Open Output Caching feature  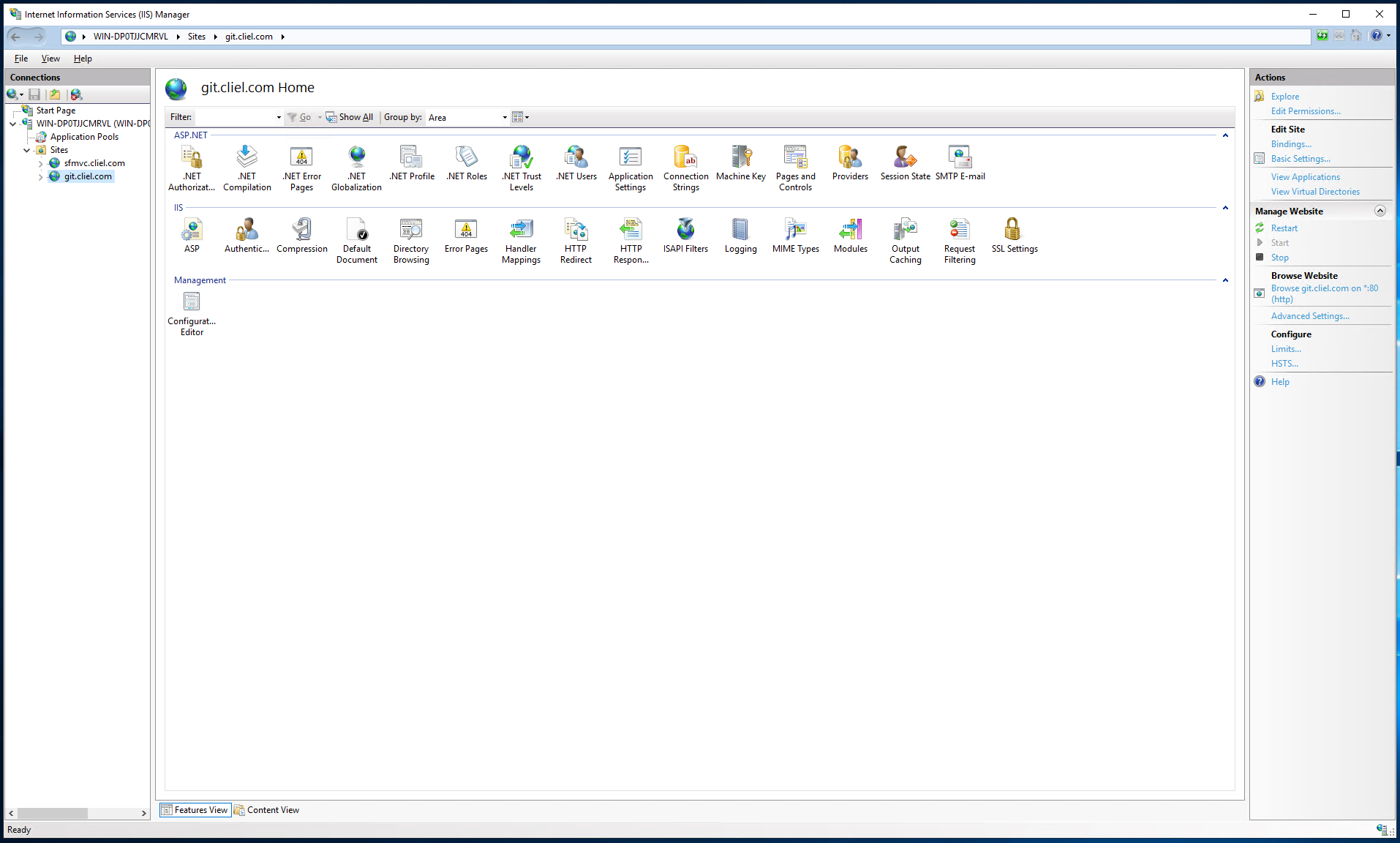906,240
